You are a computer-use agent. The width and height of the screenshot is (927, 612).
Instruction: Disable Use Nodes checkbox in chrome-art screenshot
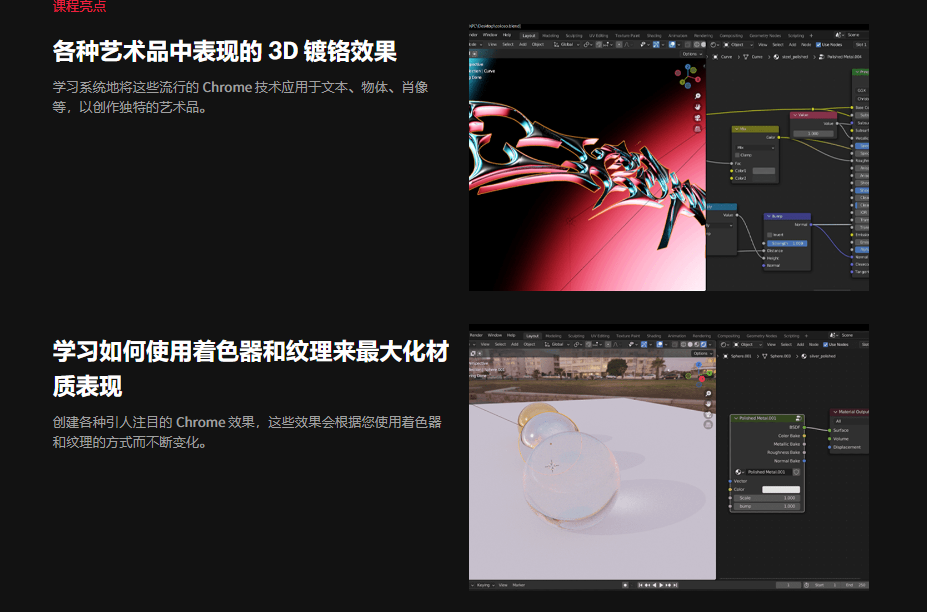[818, 44]
